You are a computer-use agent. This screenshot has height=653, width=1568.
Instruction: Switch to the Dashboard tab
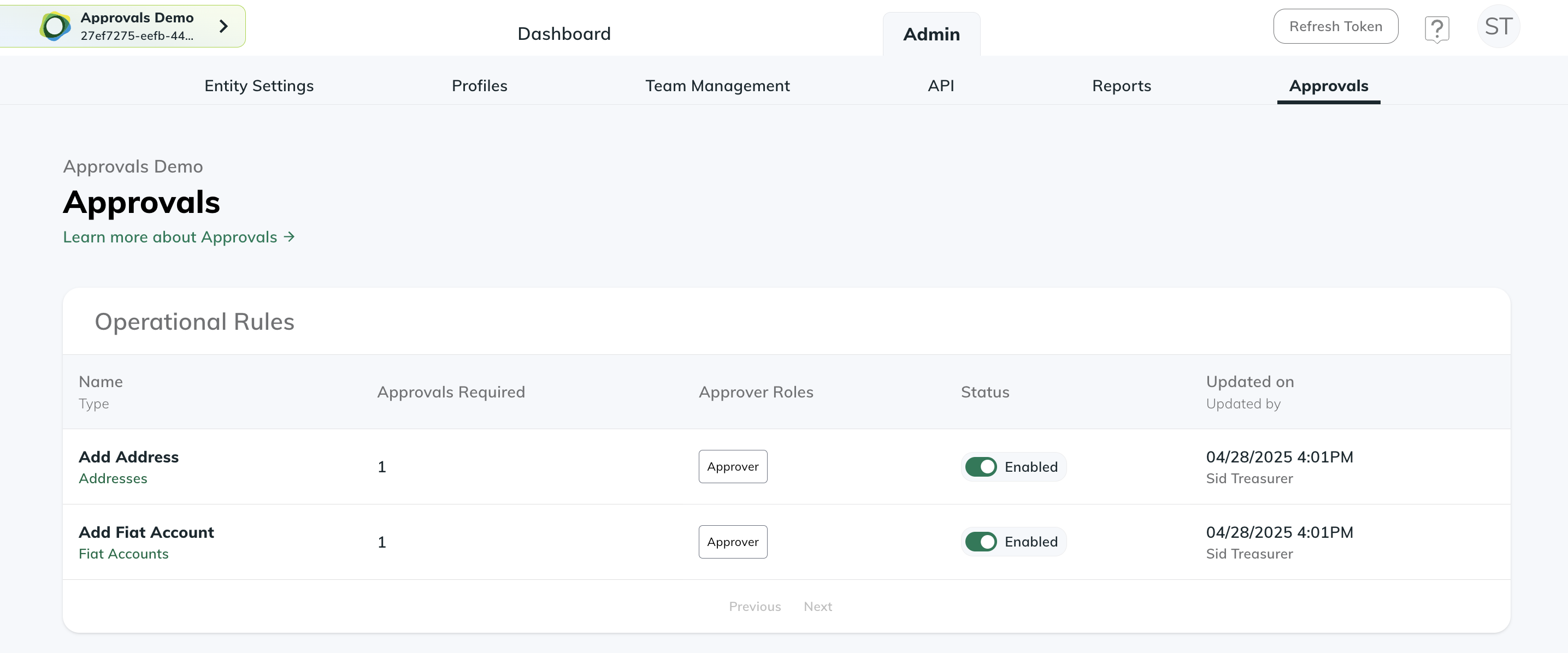coord(564,33)
